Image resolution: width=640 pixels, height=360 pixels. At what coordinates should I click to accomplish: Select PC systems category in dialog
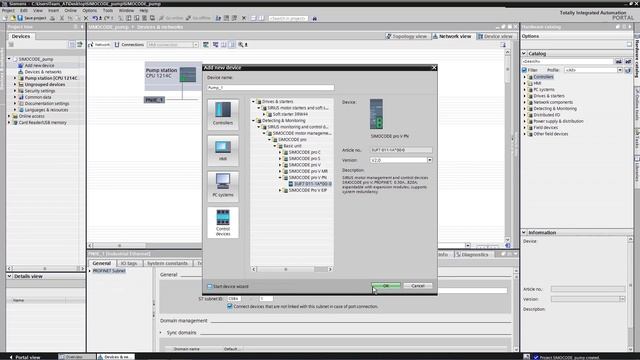point(223,186)
